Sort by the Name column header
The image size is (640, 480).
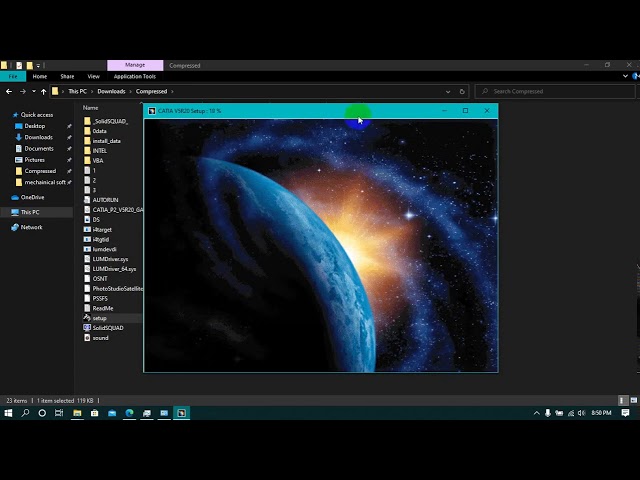[91, 108]
